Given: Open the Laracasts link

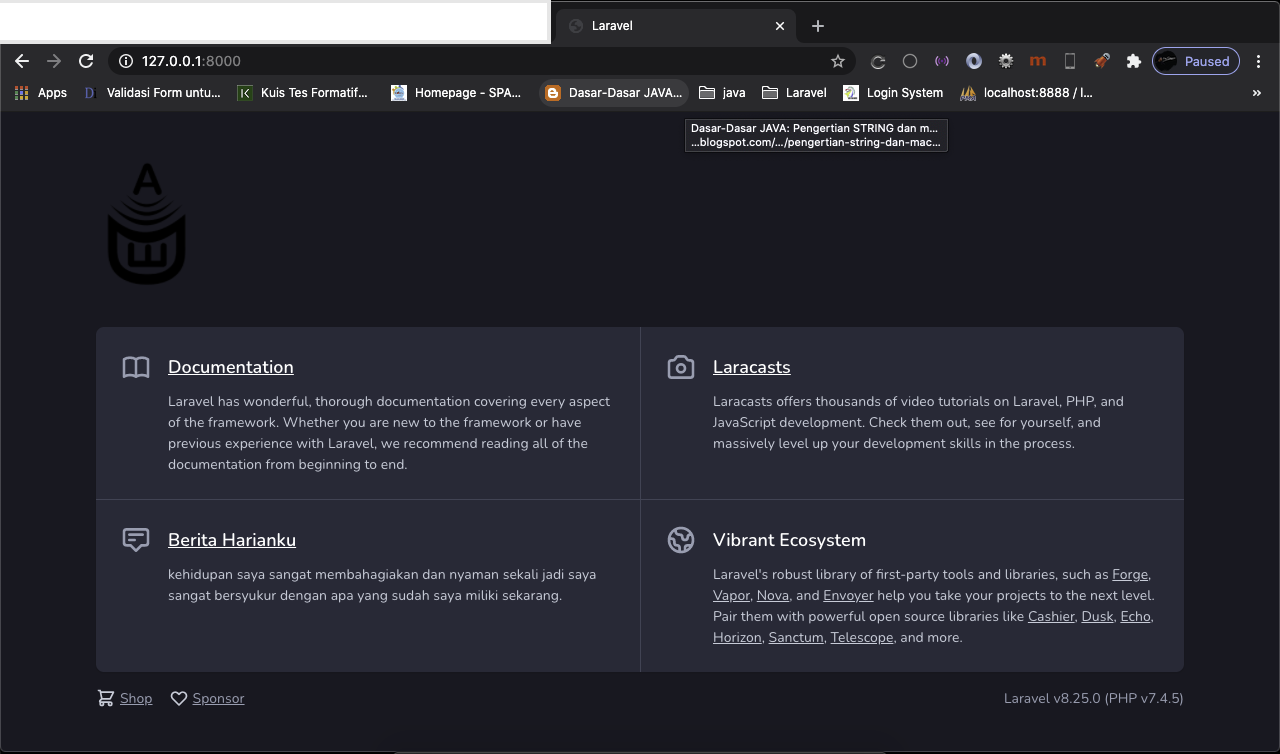Looking at the screenshot, I should pos(752,367).
